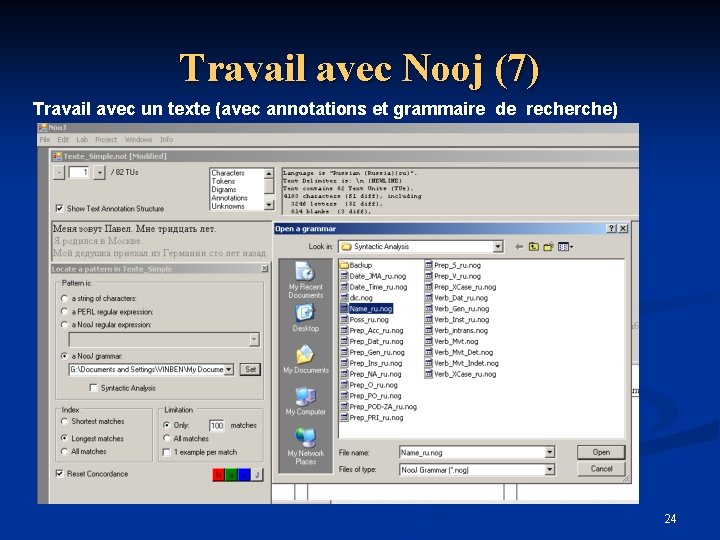Select the Verb_XCase_ru.nog file
This screenshot has height=540, width=720.
461,374
